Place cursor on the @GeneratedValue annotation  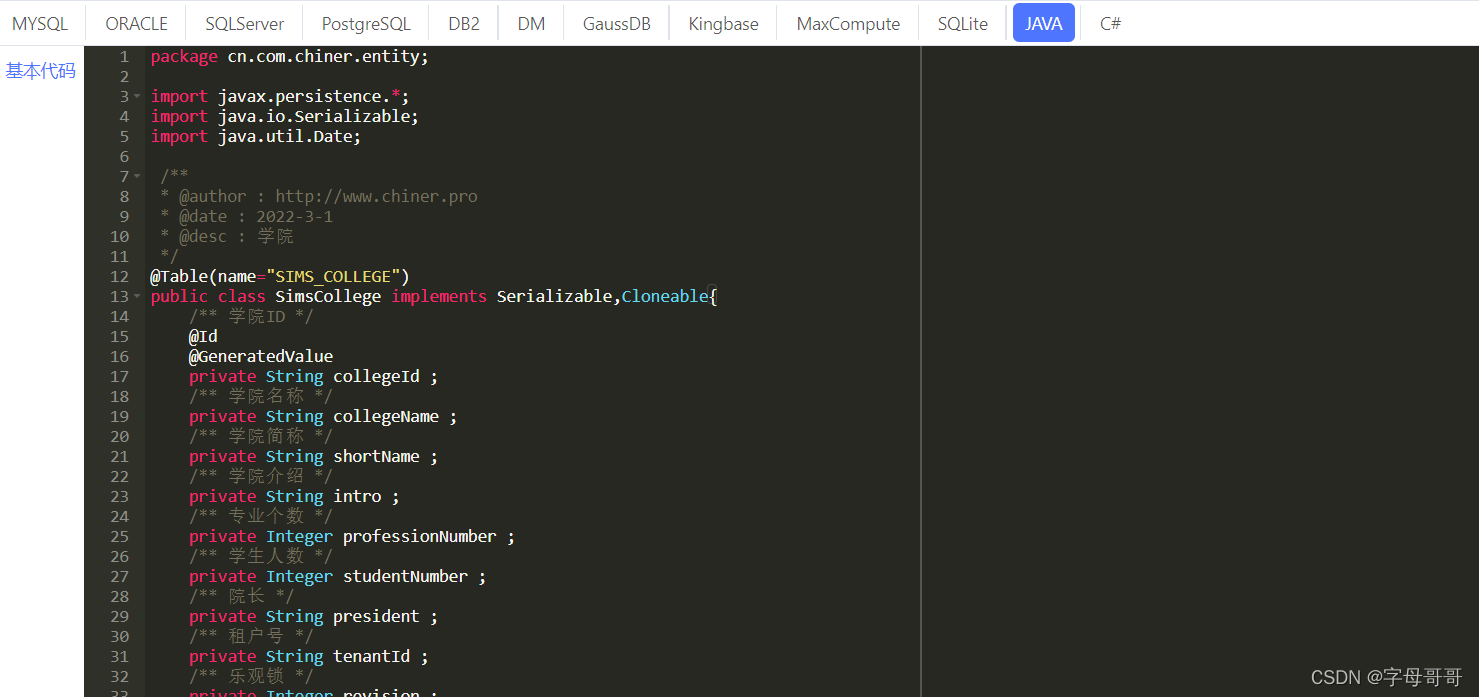tap(261, 357)
